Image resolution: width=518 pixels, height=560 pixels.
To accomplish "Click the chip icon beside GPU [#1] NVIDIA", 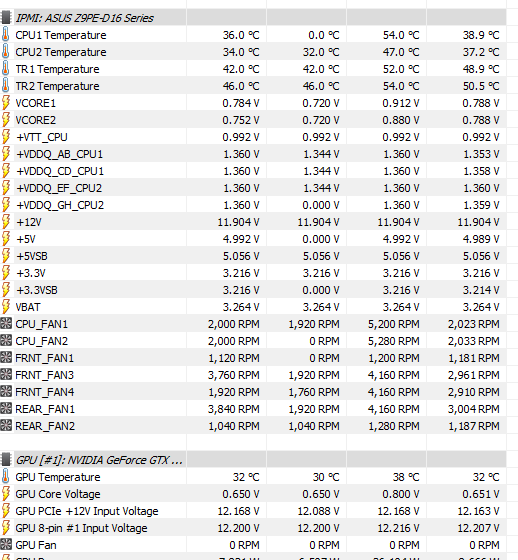I will point(6,460).
